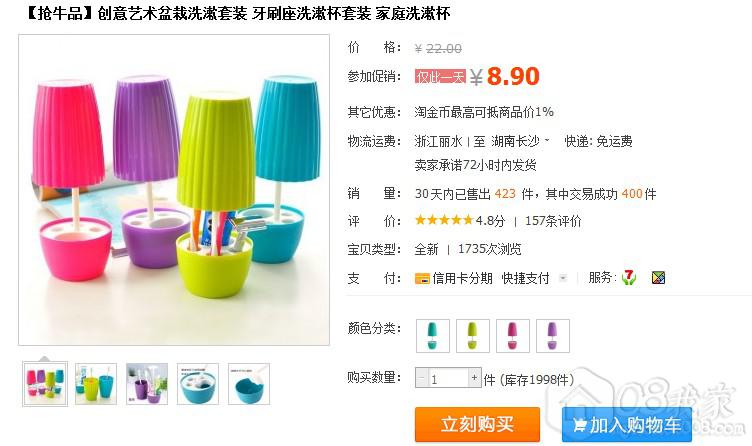Select the purple color option
The width and height of the screenshot is (752, 446).
tap(552, 336)
